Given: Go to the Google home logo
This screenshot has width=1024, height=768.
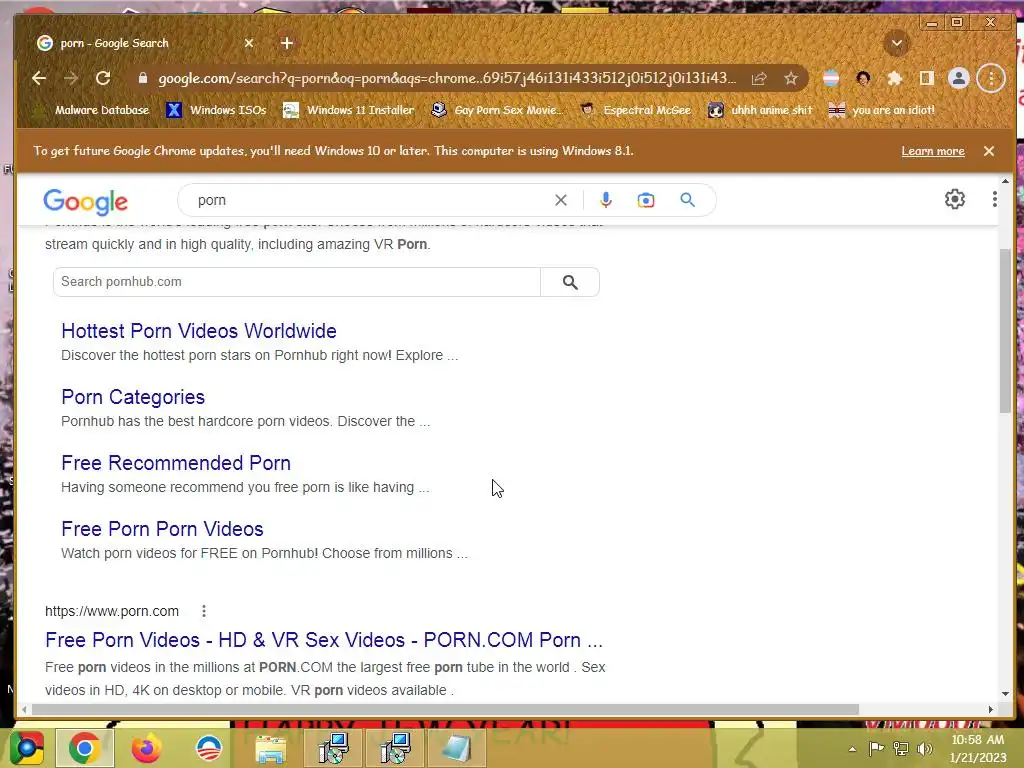Looking at the screenshot, I should click(x=86, y=202).
